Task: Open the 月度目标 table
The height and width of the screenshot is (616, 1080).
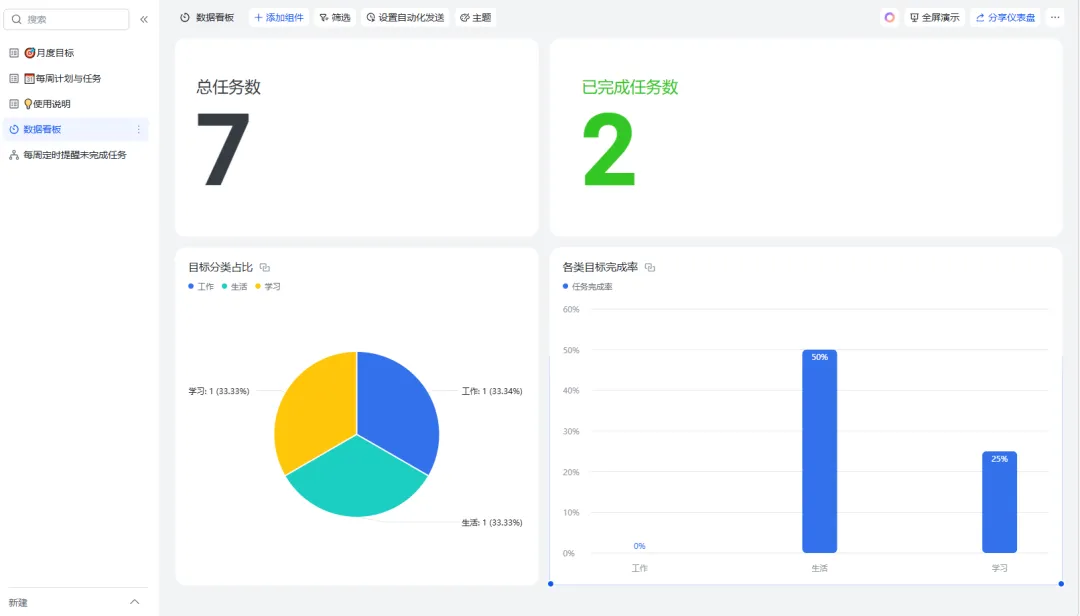Action: (x=54, y=53)
